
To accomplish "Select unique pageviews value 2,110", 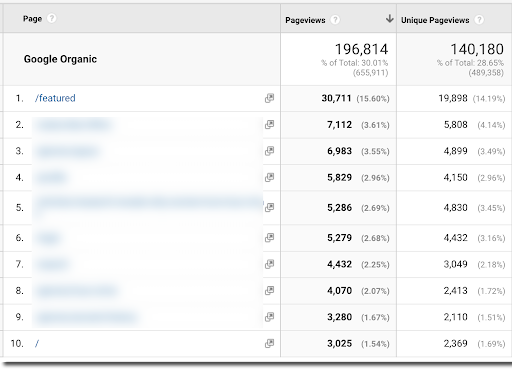I will click(455, 317).
